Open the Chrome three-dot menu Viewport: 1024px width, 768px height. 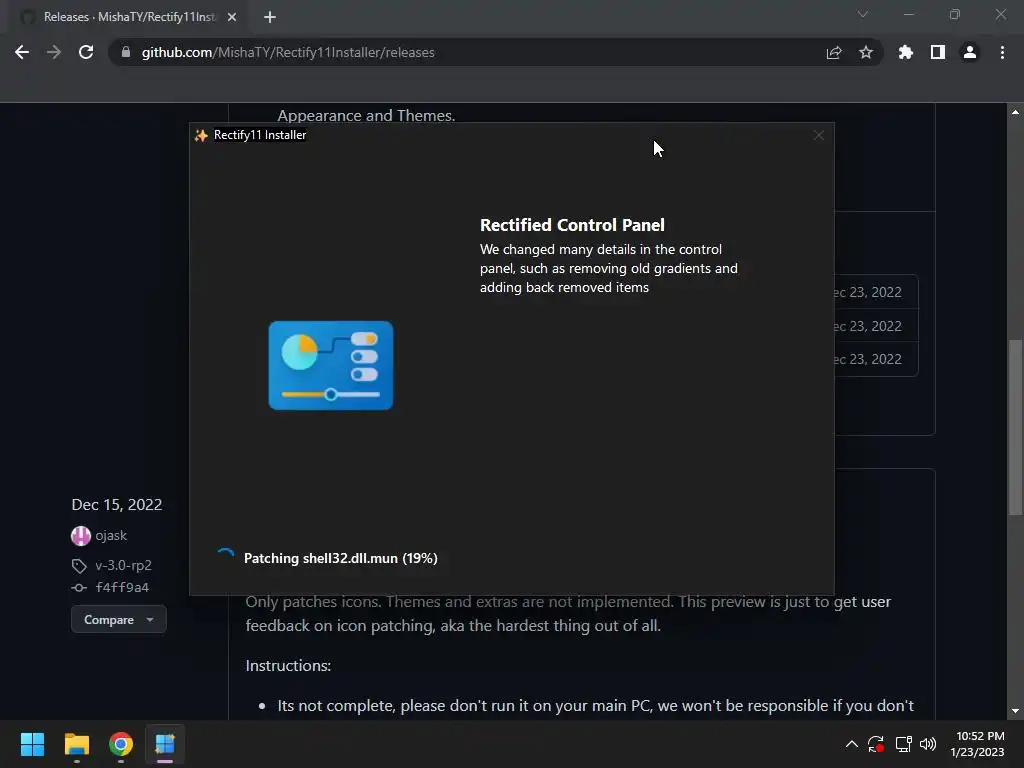[1002, 52]
